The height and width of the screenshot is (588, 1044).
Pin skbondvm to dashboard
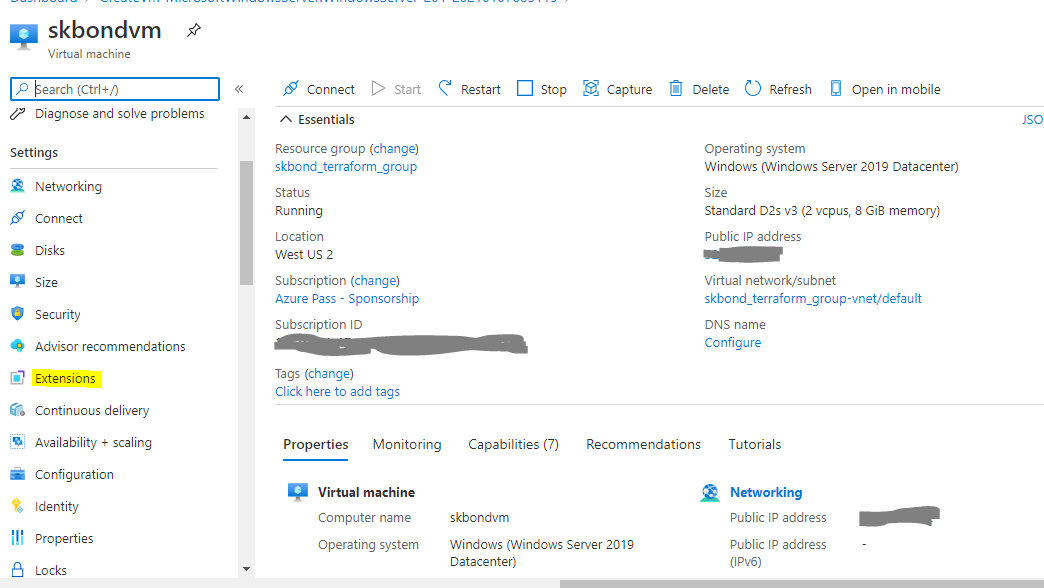pyautogui.click(x=193, y=30)
